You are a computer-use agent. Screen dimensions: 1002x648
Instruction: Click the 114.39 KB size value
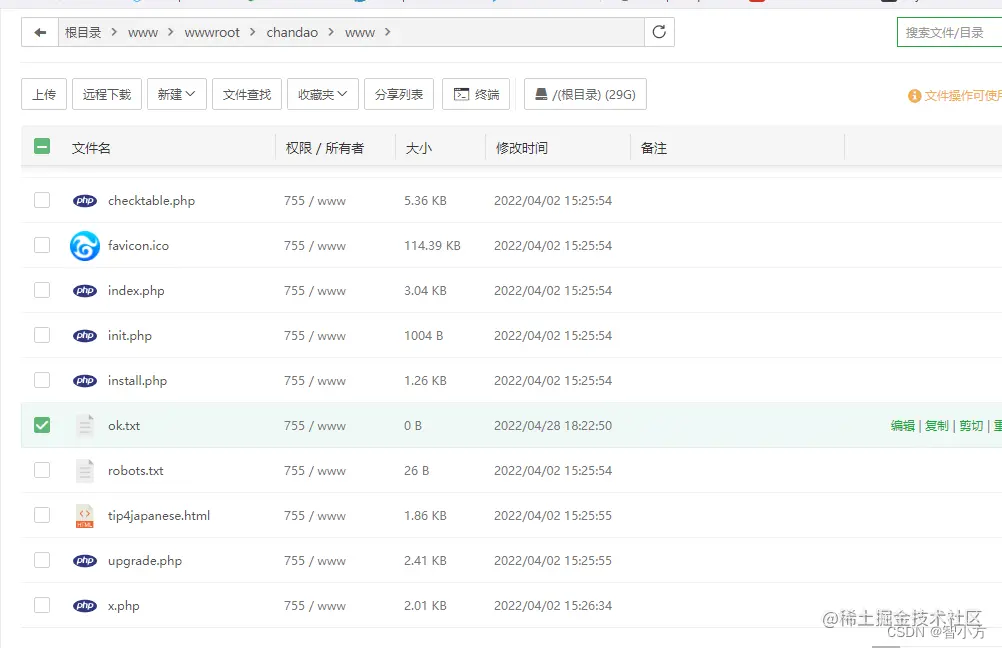click(x=432, y=246)
